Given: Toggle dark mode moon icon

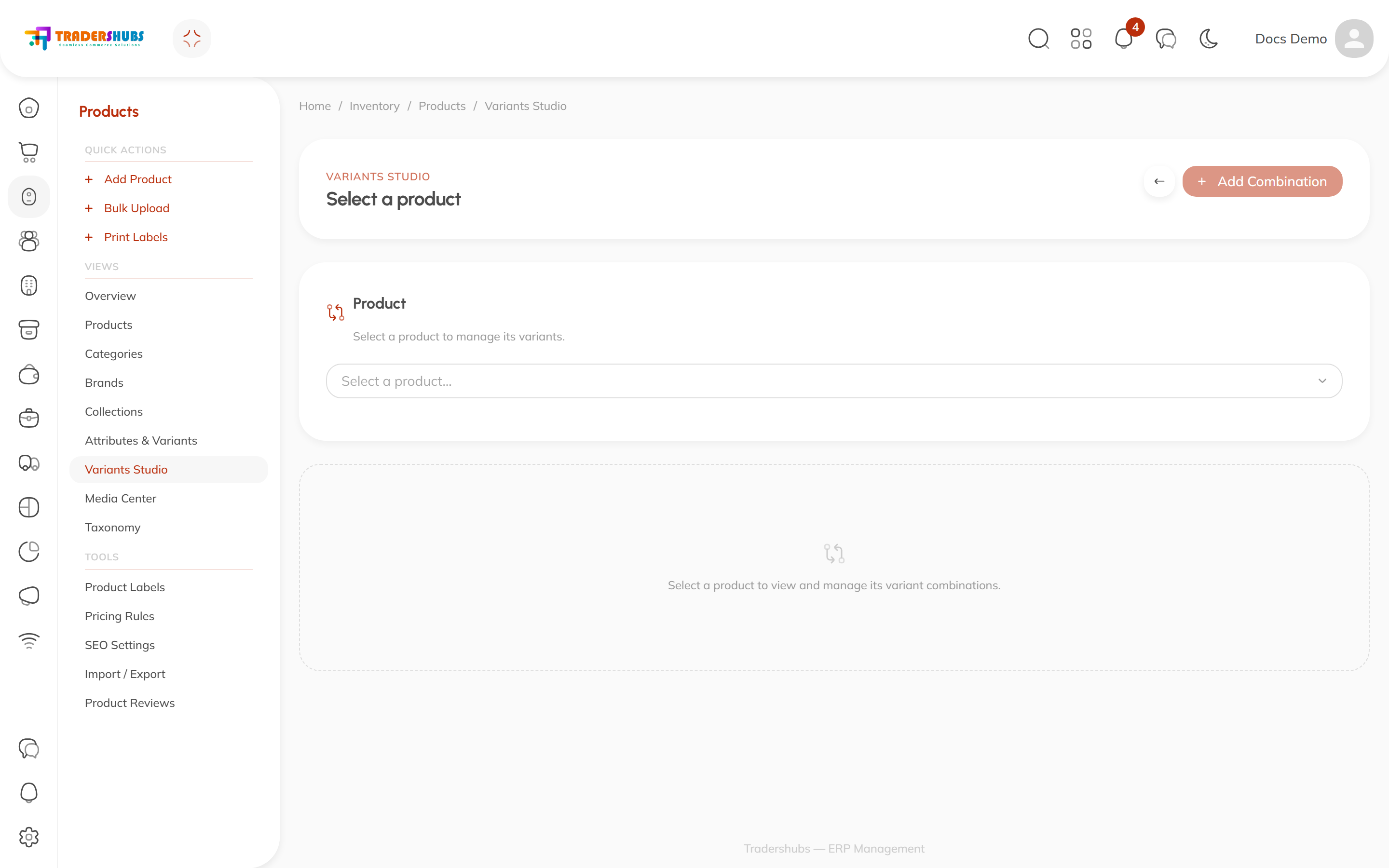Looking at the screenshot, I should click(1209, 39).
